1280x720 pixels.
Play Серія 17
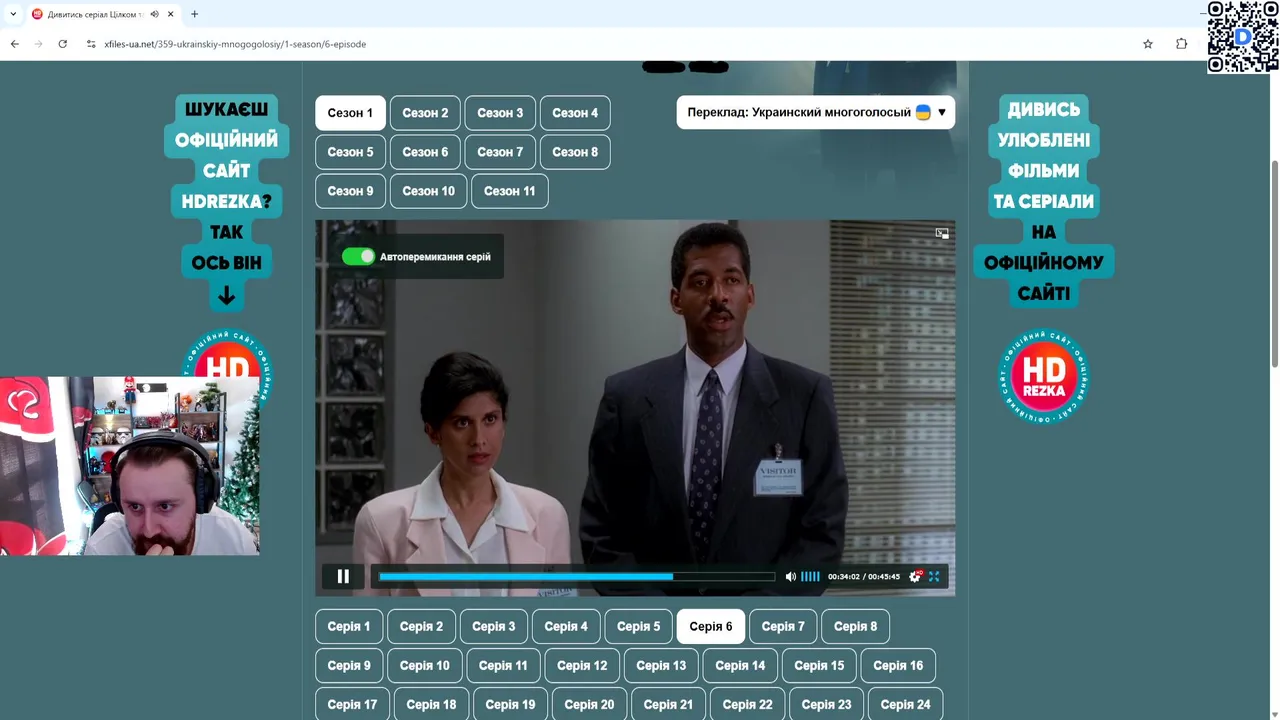point(352,704)
